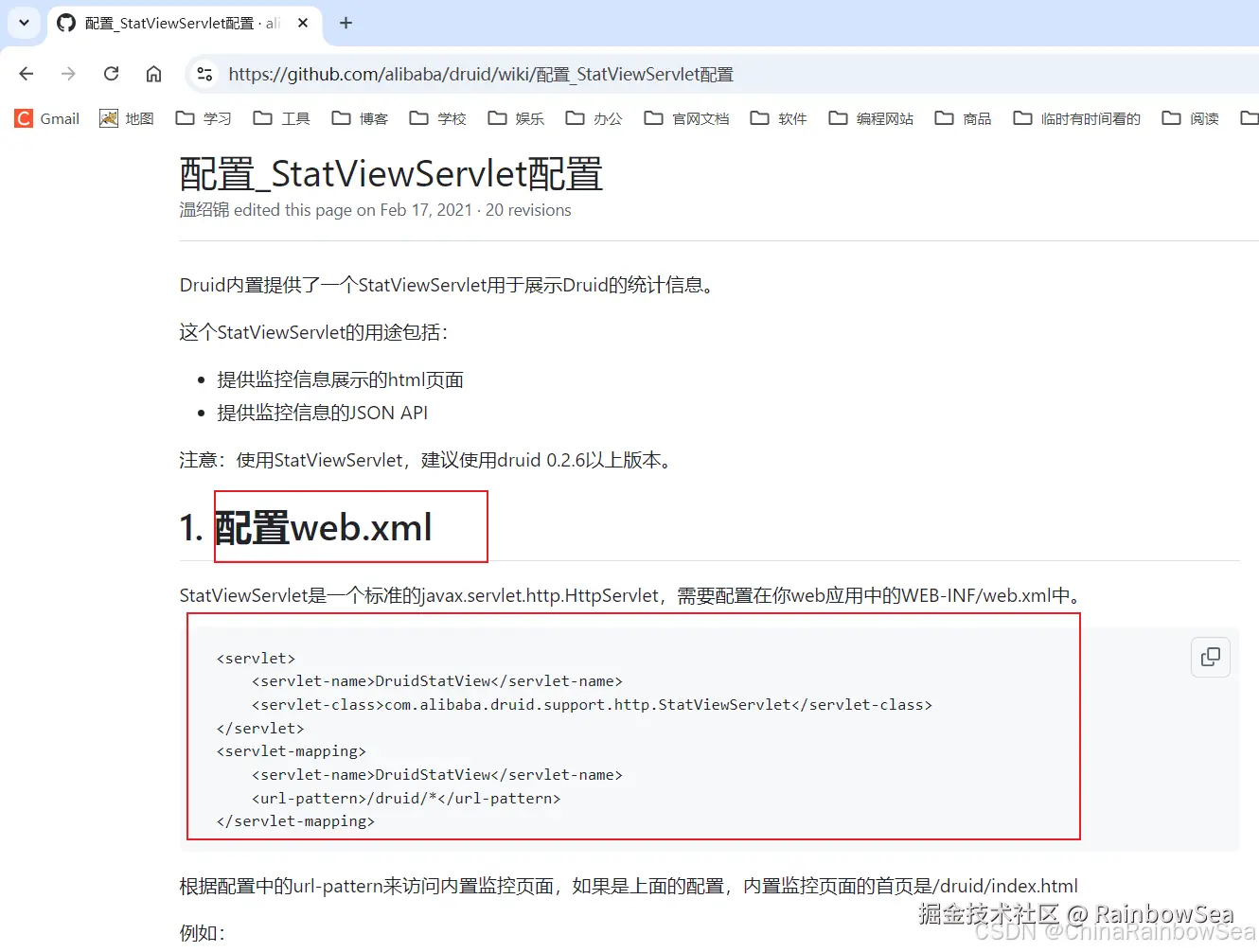Click the line 提供监控信息的JSON API

tap(322, 413)
